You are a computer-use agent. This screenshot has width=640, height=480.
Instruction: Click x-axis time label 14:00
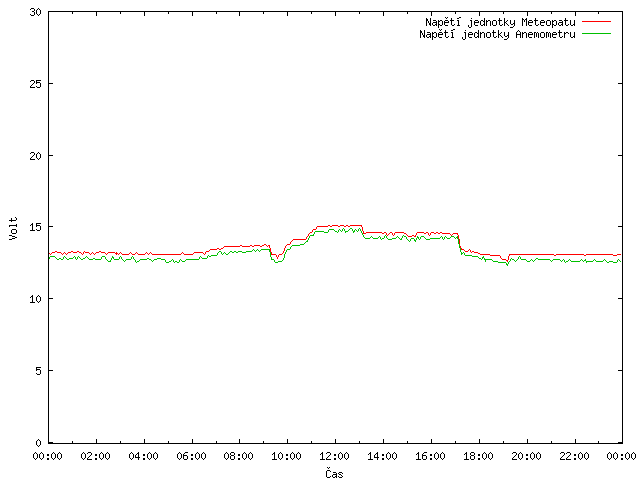382,456
